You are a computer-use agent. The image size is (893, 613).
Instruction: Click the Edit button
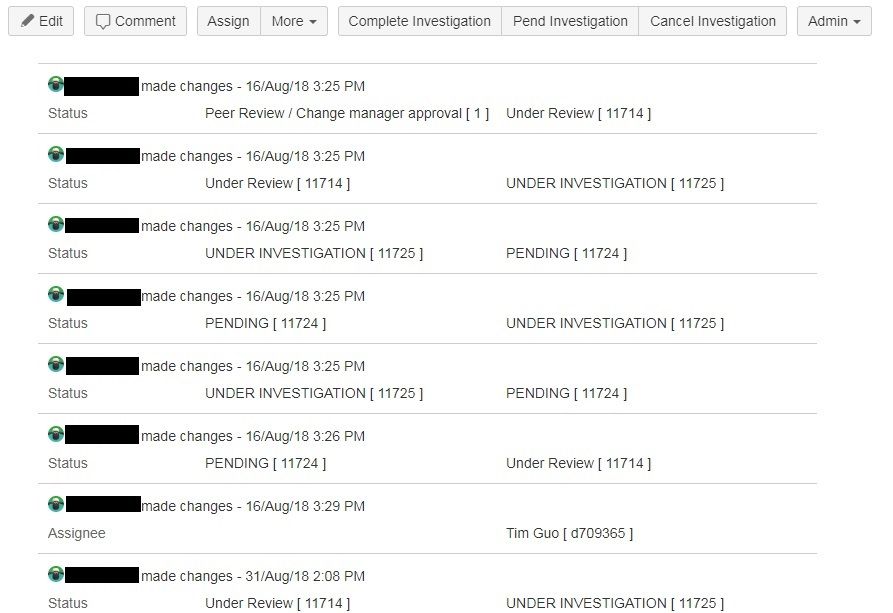tap(41, 21)
